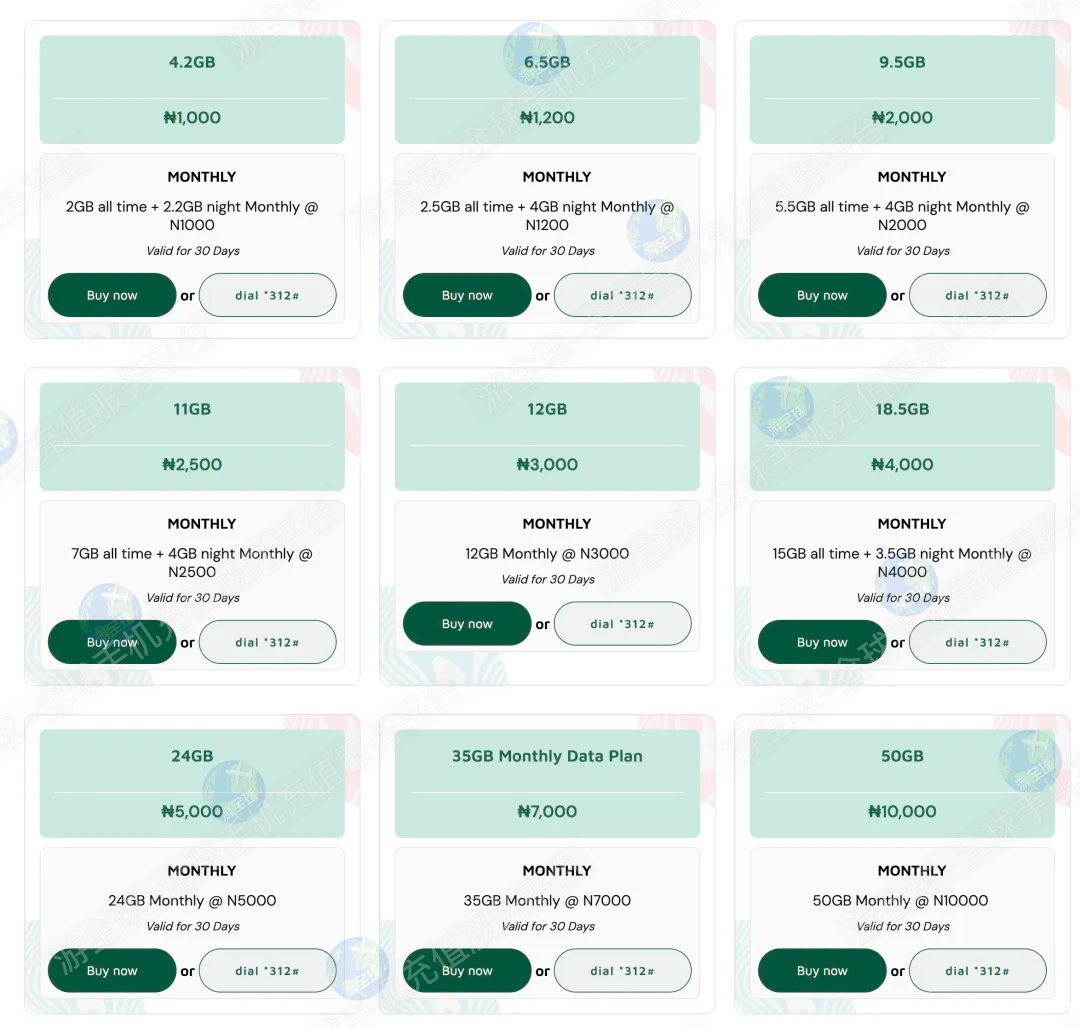Click Buy now for the 4.2GB plan

pos(112,295)
